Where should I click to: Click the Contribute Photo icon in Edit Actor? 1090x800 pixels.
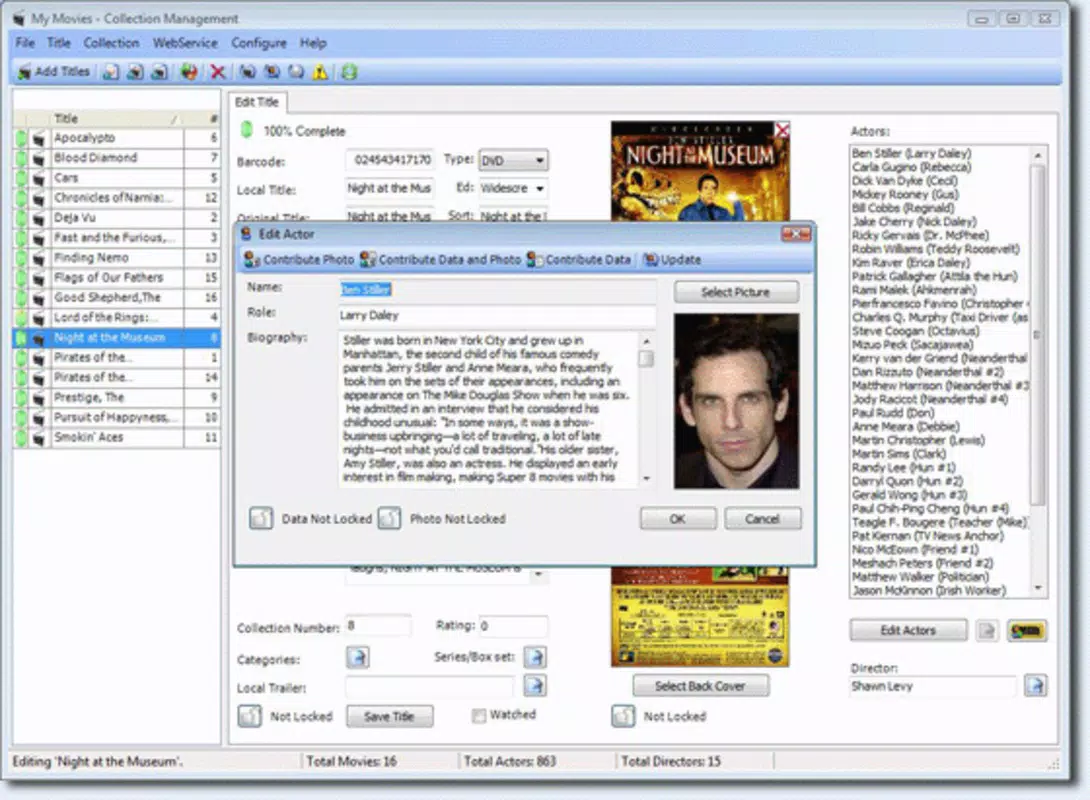click(299, 259)
